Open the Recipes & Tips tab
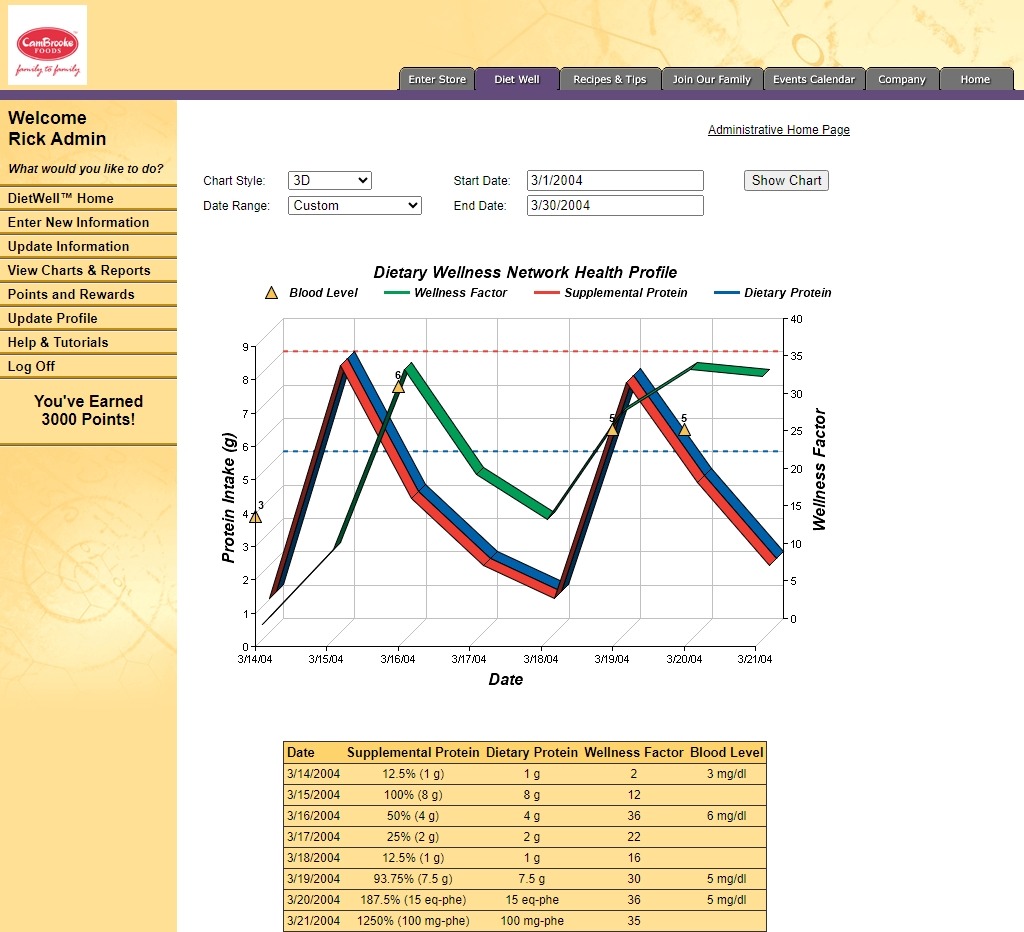 [x=609, y=80]
